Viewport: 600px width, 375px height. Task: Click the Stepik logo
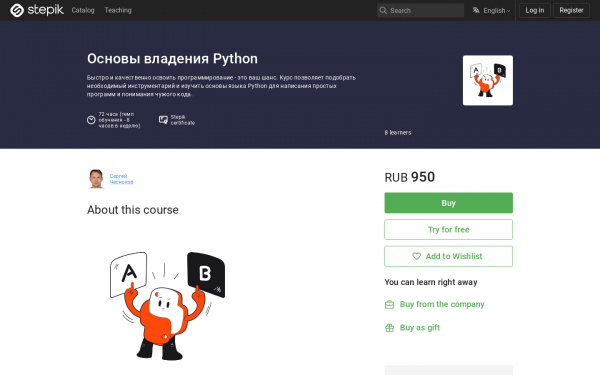[x=37, y=10]
